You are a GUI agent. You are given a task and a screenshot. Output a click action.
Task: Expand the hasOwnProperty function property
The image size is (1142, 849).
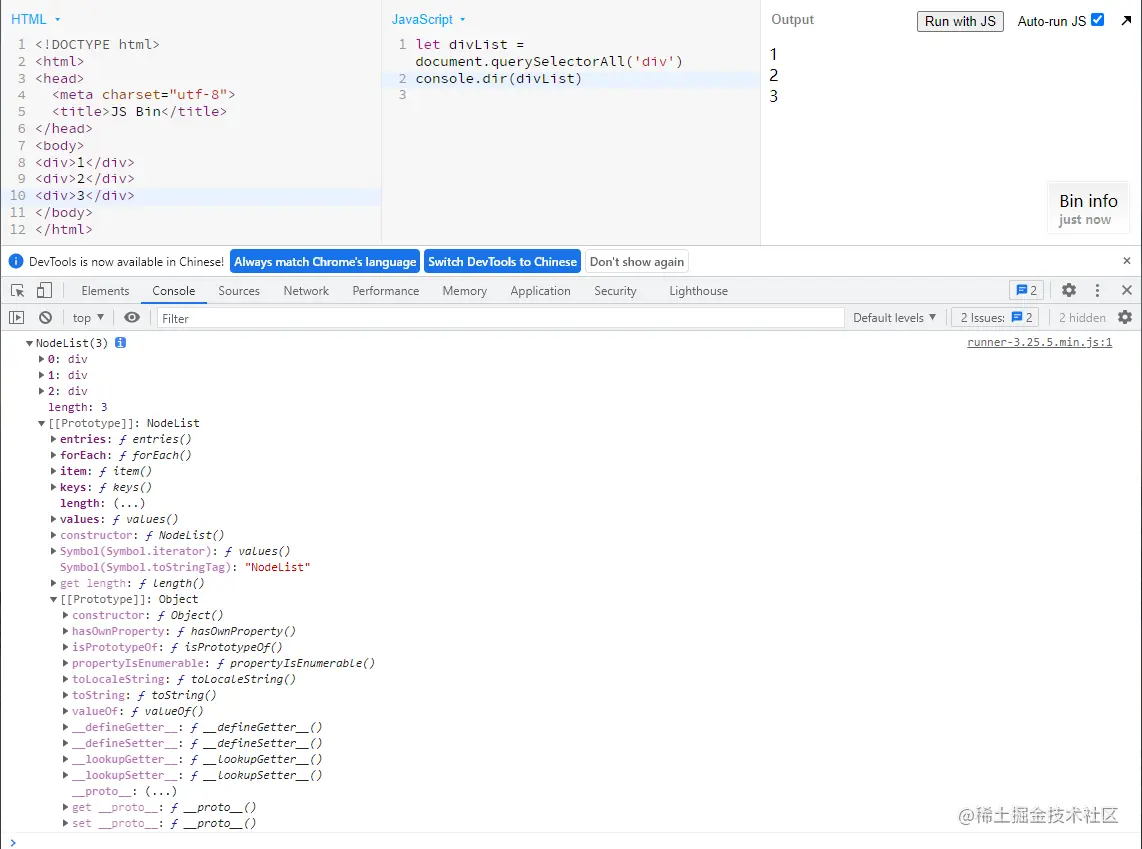tap(65, 631)
